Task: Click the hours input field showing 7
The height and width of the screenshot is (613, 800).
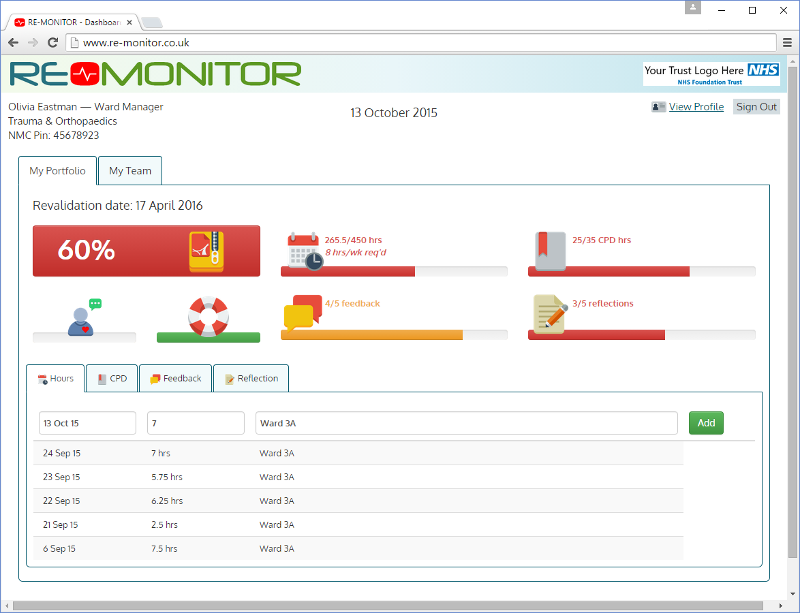Action: [196, 423]
